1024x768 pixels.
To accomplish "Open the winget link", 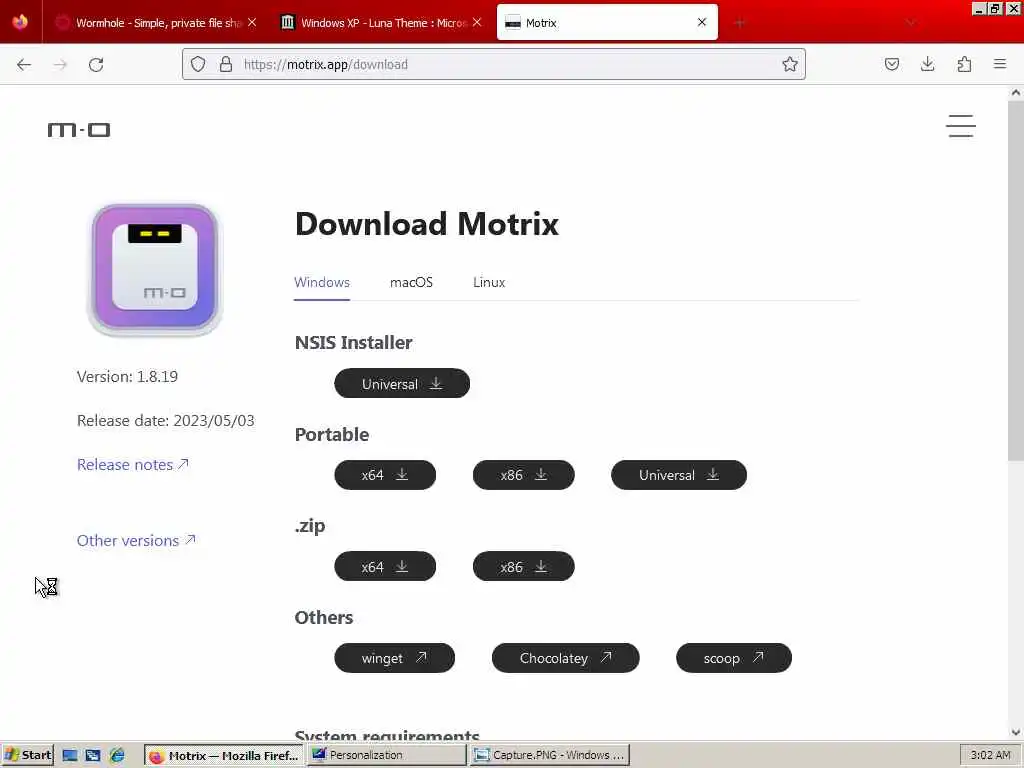I will pos(394,658).
